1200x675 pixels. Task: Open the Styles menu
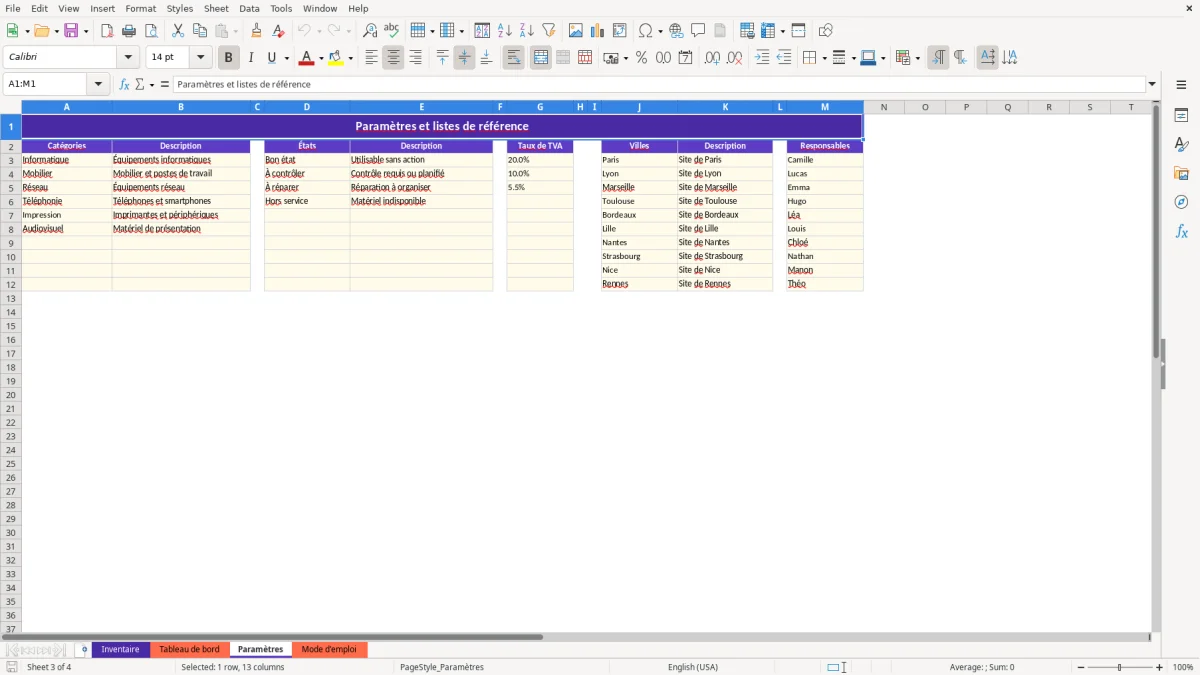[x=180, y=8]
